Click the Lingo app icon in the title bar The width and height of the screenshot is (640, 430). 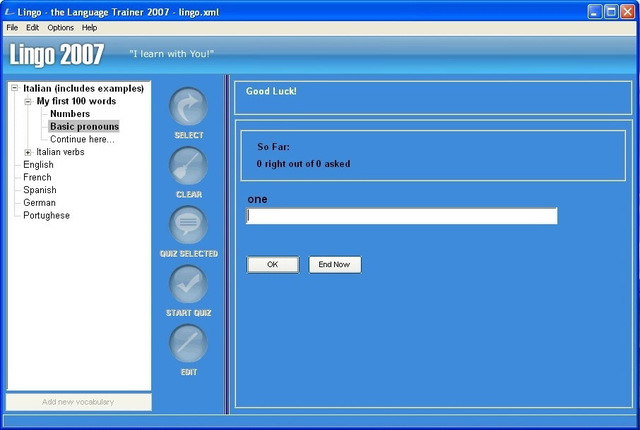[x=9, y=12]
